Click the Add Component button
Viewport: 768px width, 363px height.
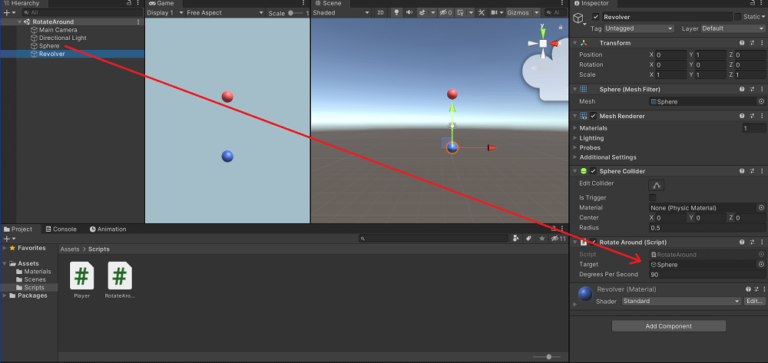[x=669, y=326]
